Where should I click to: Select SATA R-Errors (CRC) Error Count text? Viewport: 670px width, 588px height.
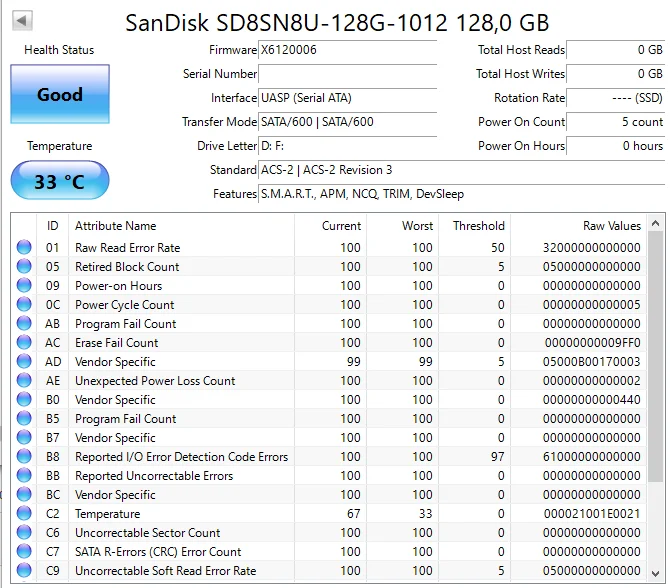pyautogui.click(x=158, y=552)
